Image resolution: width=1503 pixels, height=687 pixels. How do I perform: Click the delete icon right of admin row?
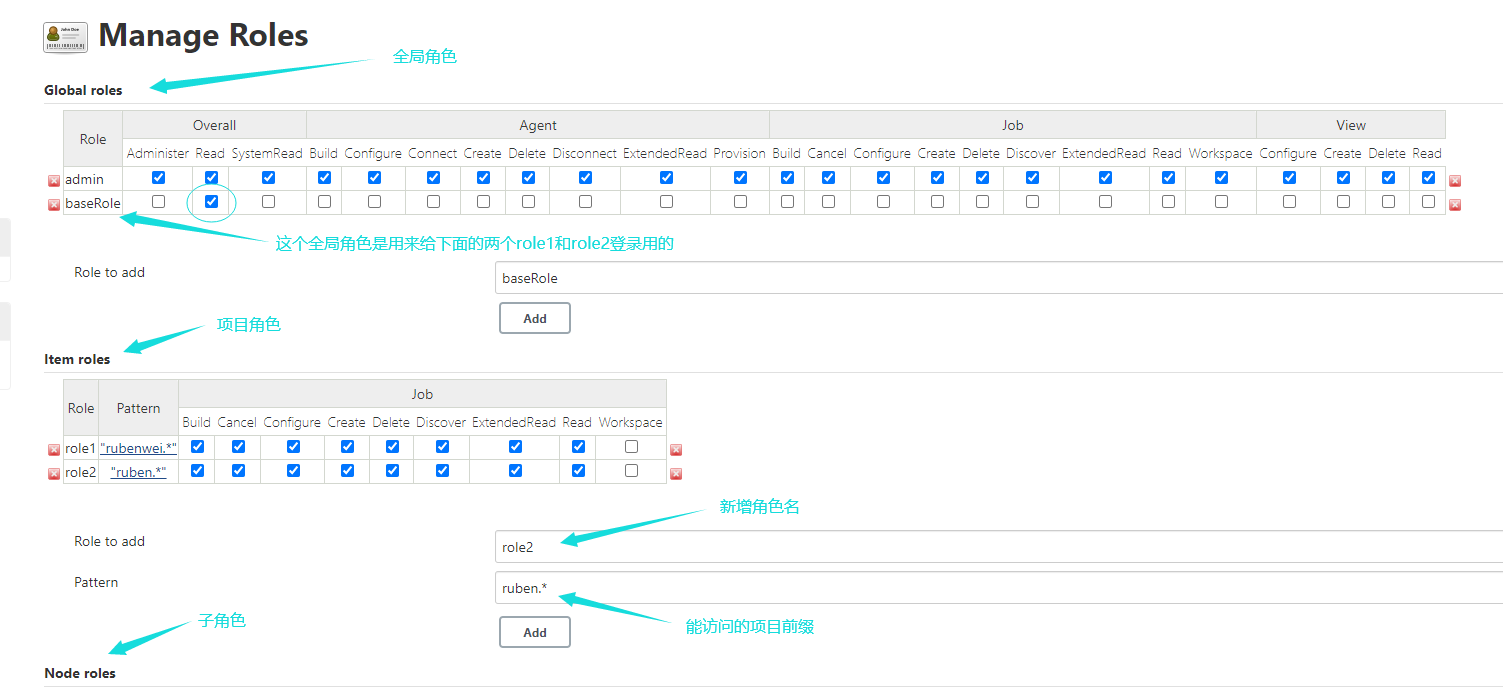pos(1455,181)
